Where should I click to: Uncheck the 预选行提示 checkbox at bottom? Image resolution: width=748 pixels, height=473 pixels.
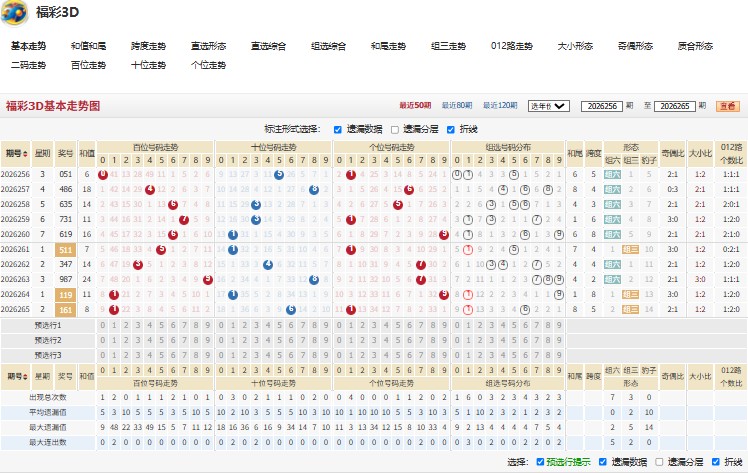[x=540, y=462]
